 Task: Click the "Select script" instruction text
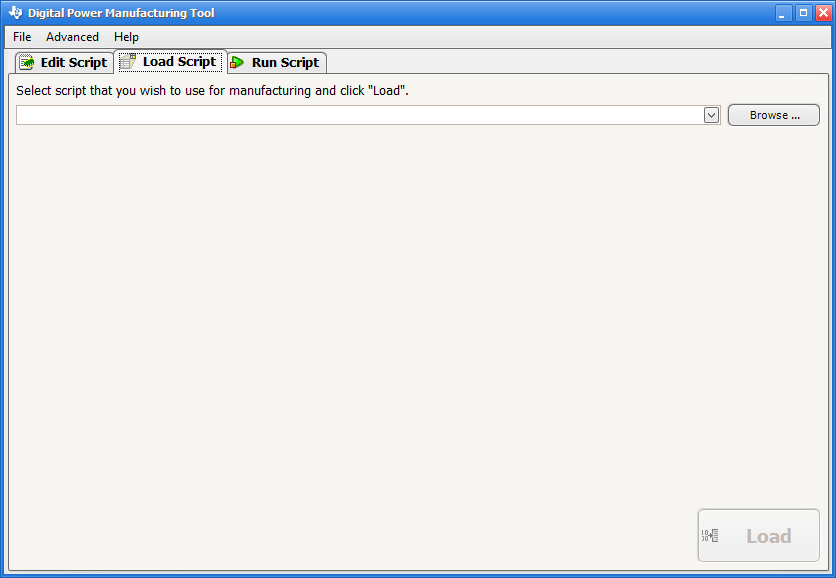point(212,90)
